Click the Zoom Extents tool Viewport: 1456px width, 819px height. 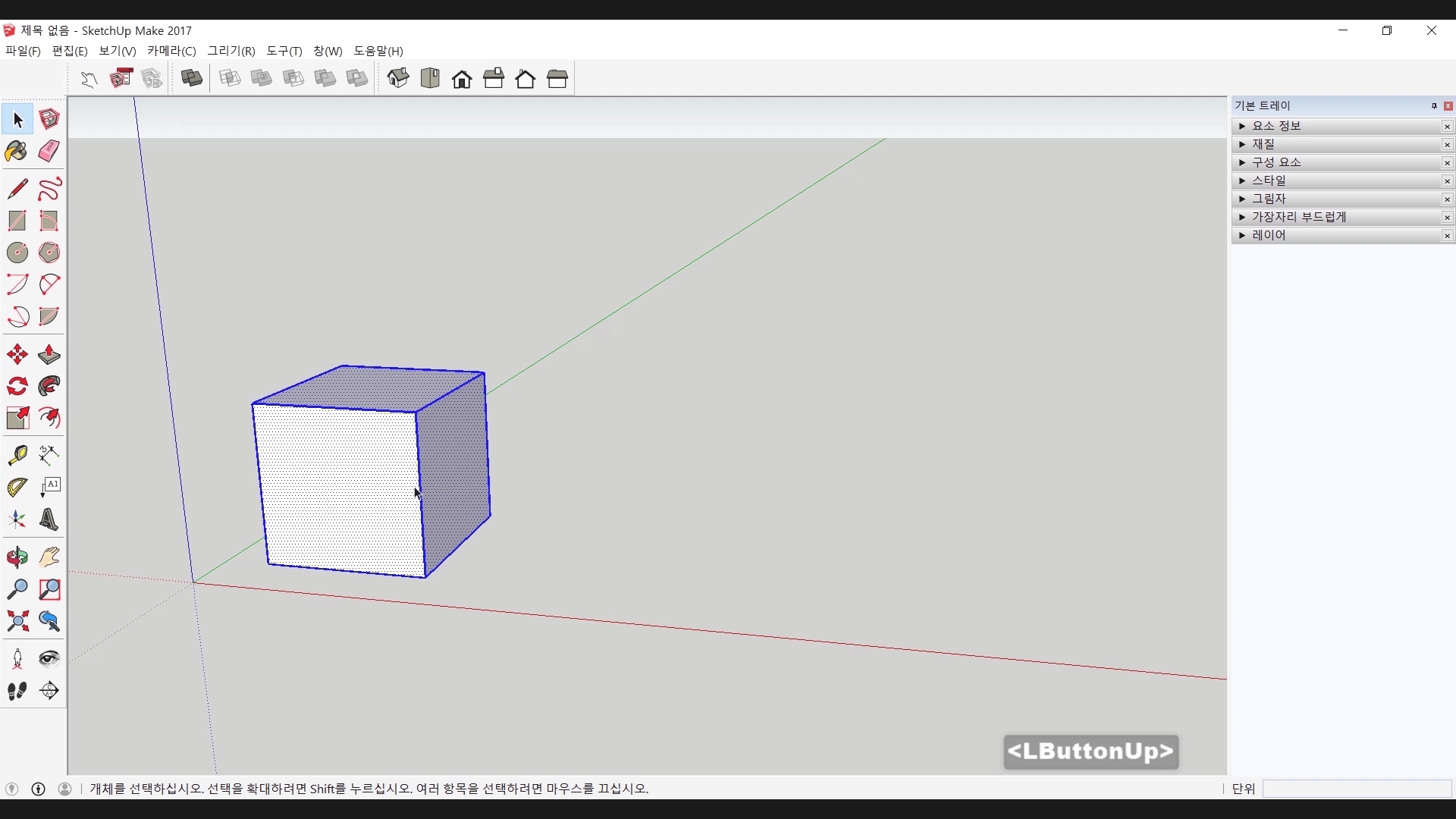pyautogui.click(x=17, y=622)
